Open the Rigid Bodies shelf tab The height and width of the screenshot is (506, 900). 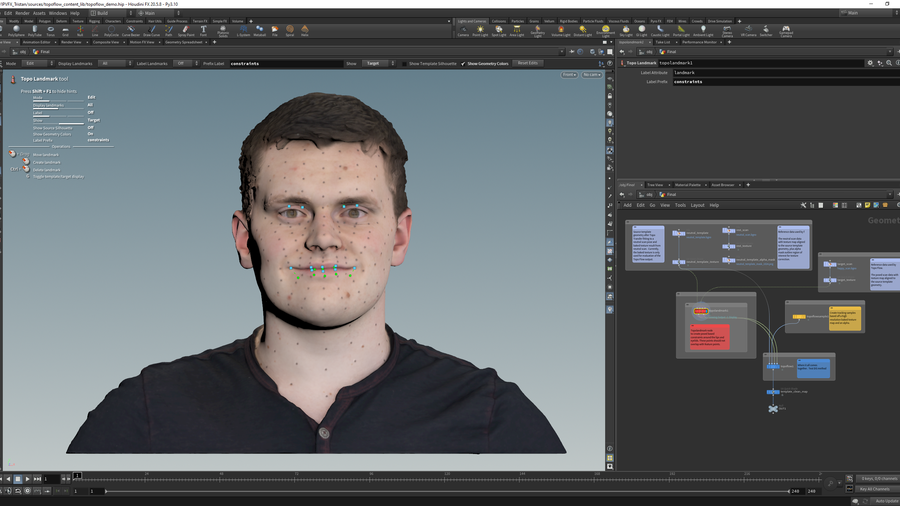click(568, 21)
